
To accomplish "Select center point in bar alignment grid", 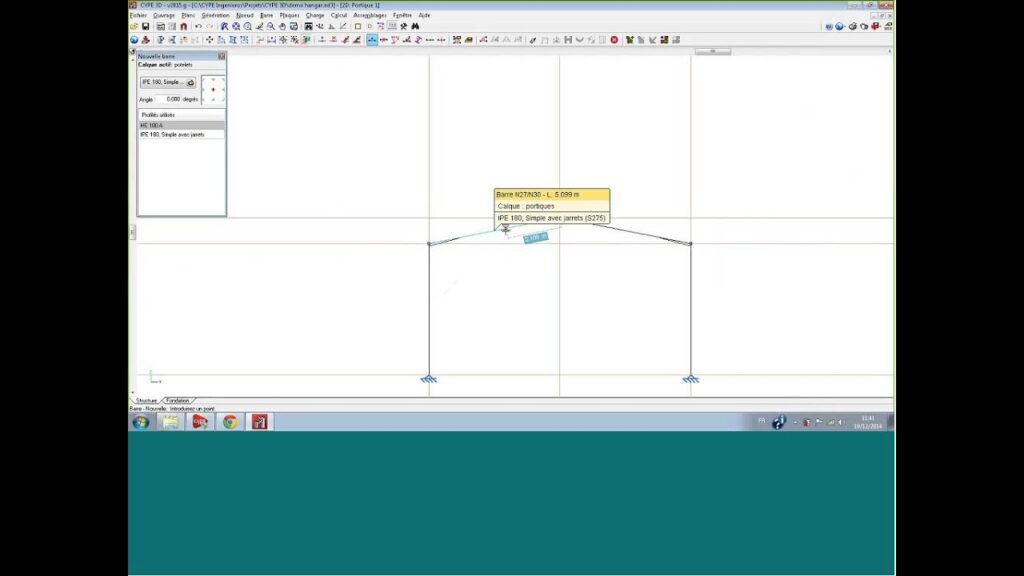I will click(212, 90).
